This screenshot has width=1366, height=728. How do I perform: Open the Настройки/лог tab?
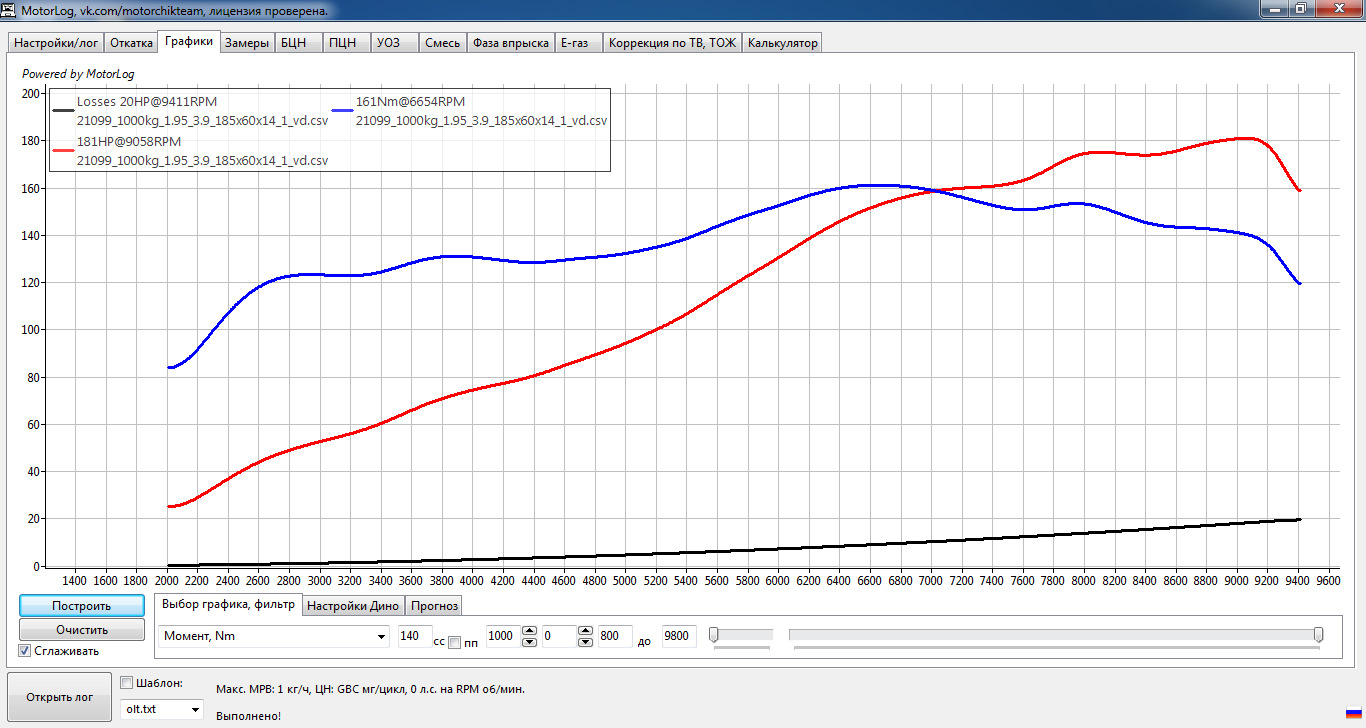pos(55,43)
